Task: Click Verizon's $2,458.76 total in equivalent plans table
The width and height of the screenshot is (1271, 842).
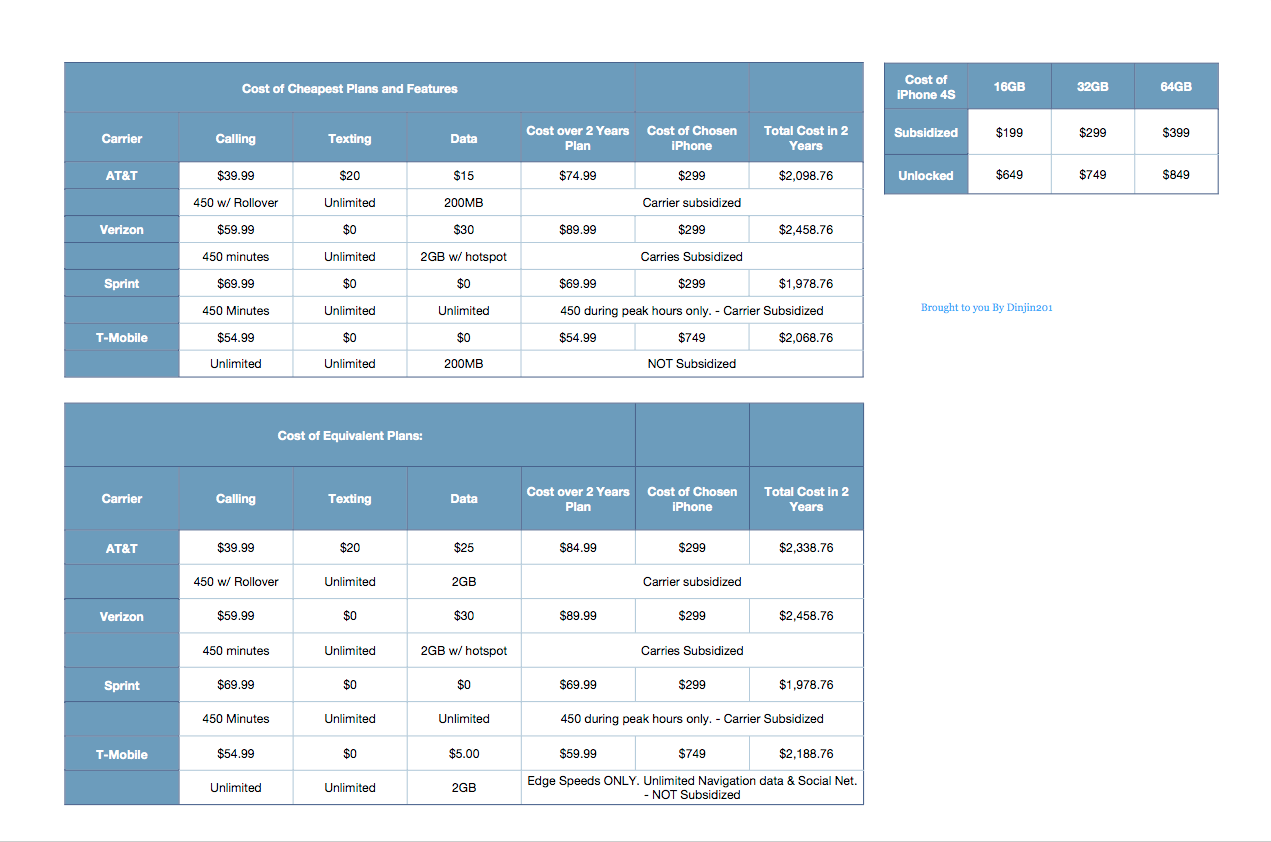Action: pyautogui.click(x=806, y=616)
